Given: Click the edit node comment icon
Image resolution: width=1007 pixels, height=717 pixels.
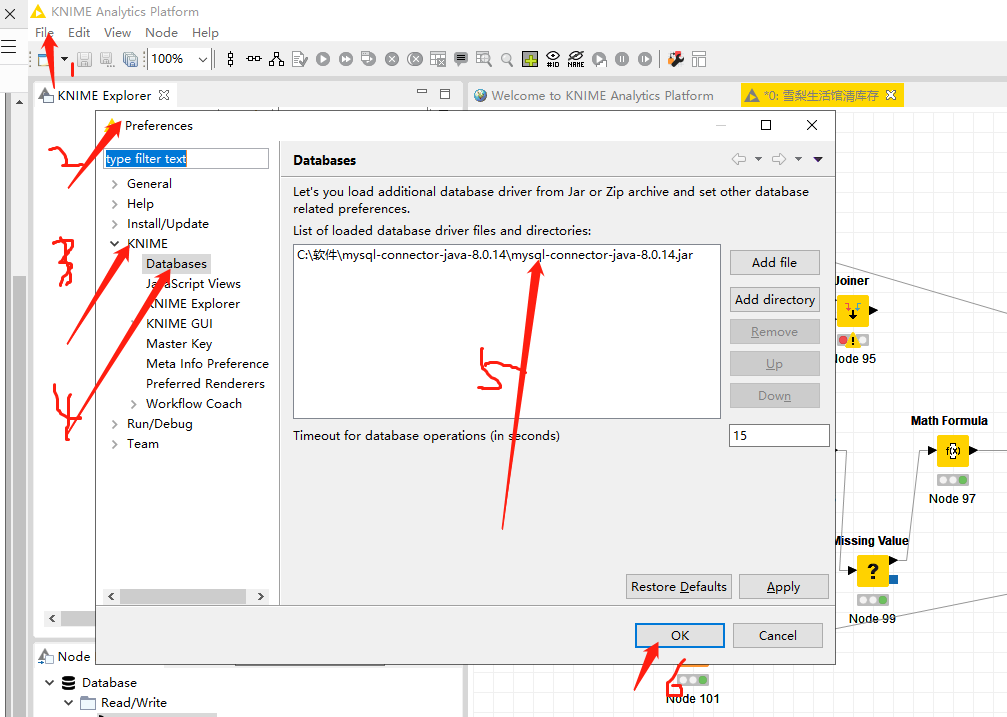Looking at the screenshot, I should pyautogui.click(x=460, y=60).
